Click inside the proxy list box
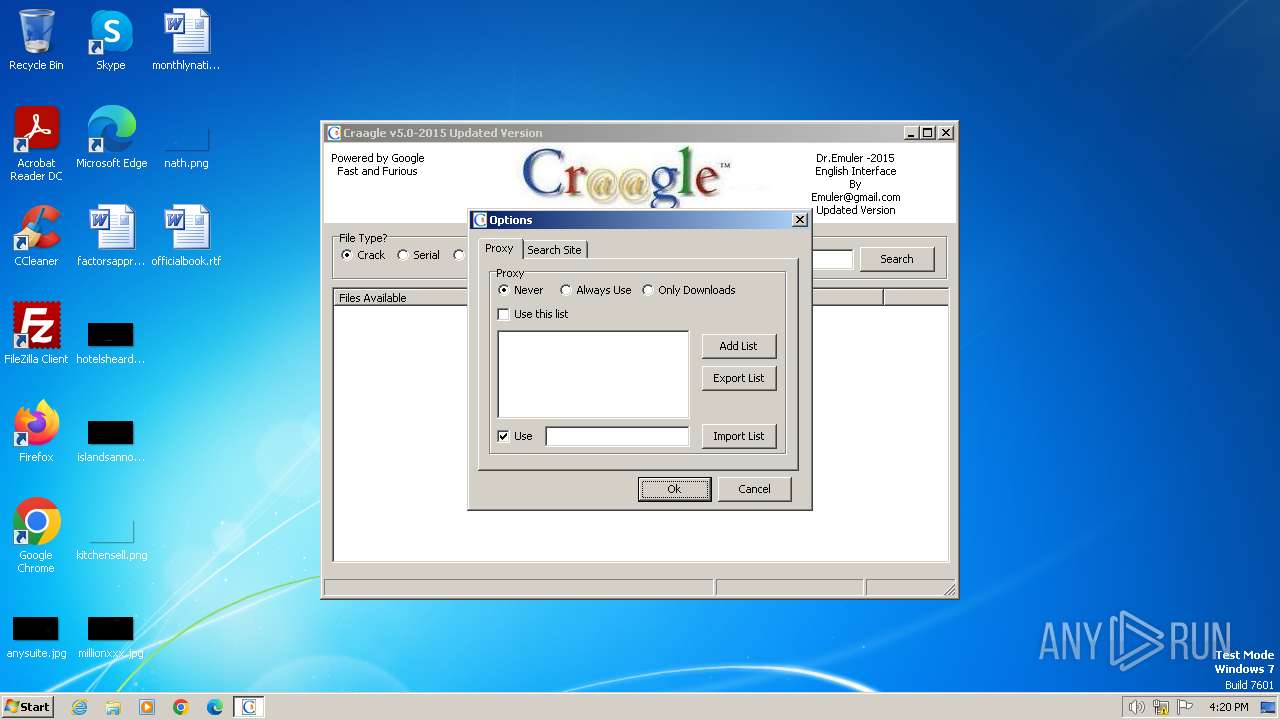The height and width of the screenshot is (720, 1280). [593, 374]
